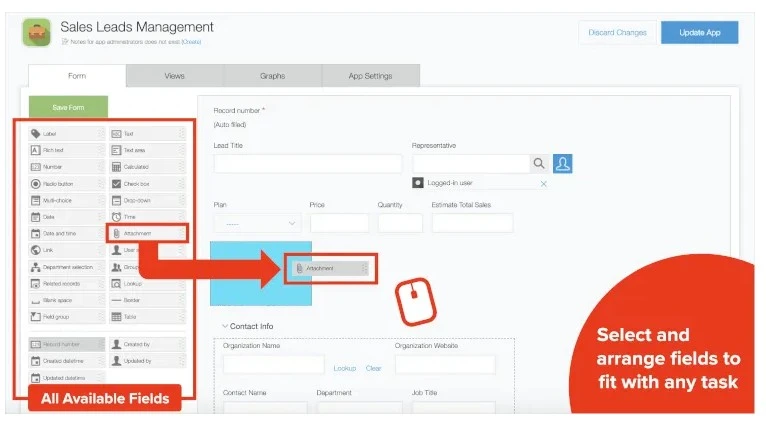The image size is (766, 421).
Task: Click the Lookup link beside Organization Name
Action: tap(345, 368)
